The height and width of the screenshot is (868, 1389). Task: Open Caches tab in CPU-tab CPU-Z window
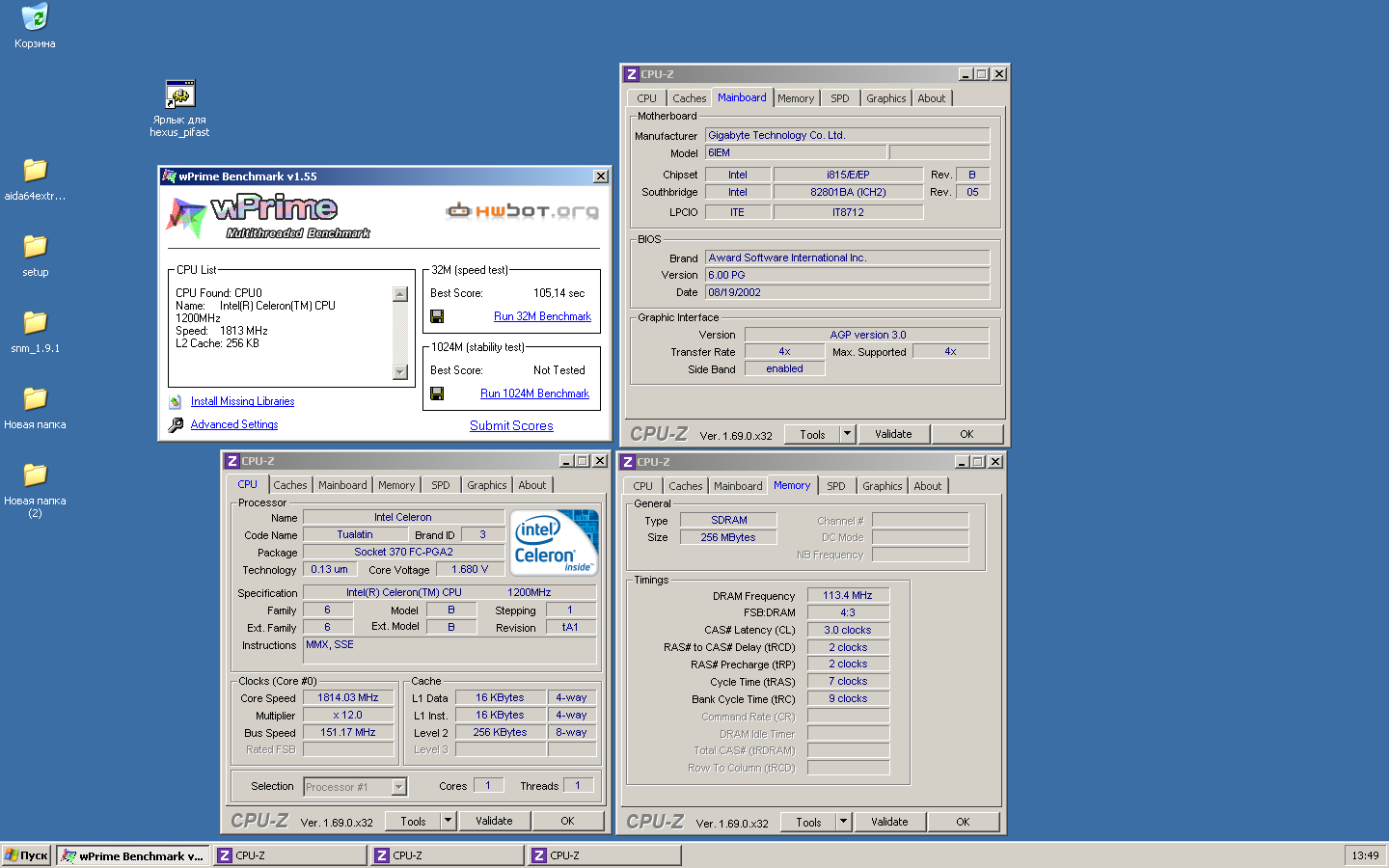point(289,485)
